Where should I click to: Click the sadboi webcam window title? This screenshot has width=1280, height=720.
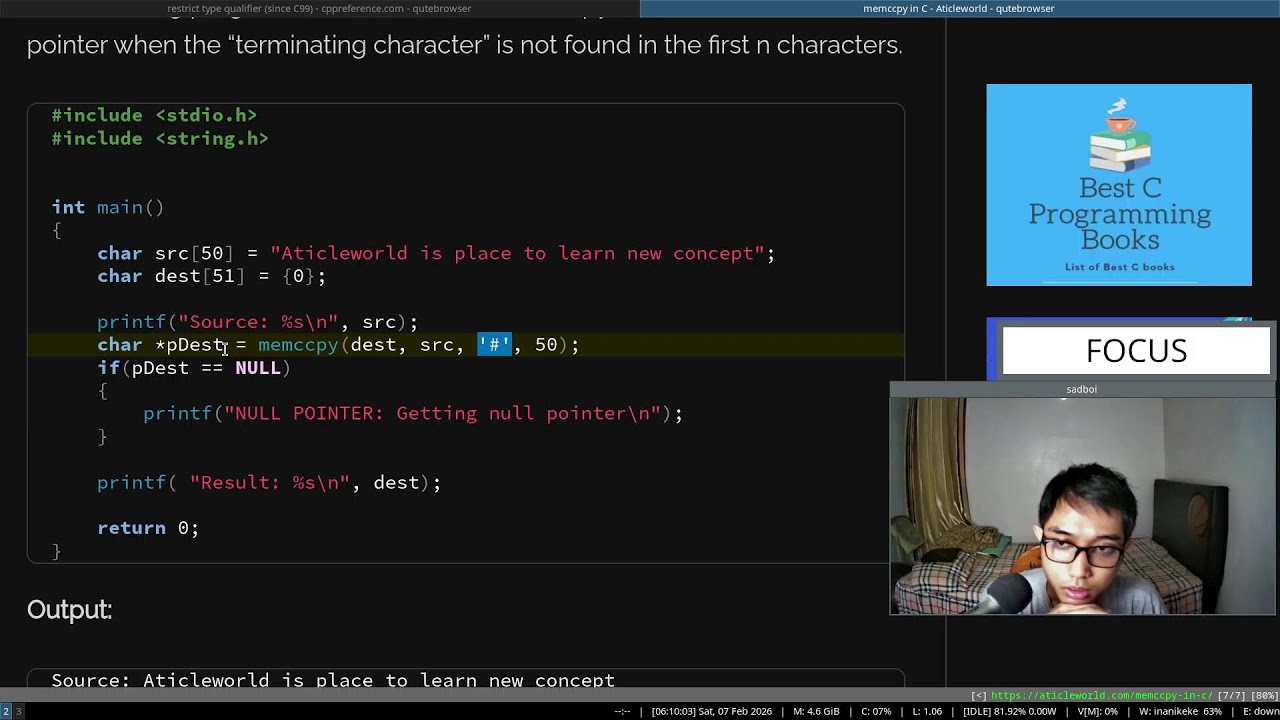(x=1082, y=389)
